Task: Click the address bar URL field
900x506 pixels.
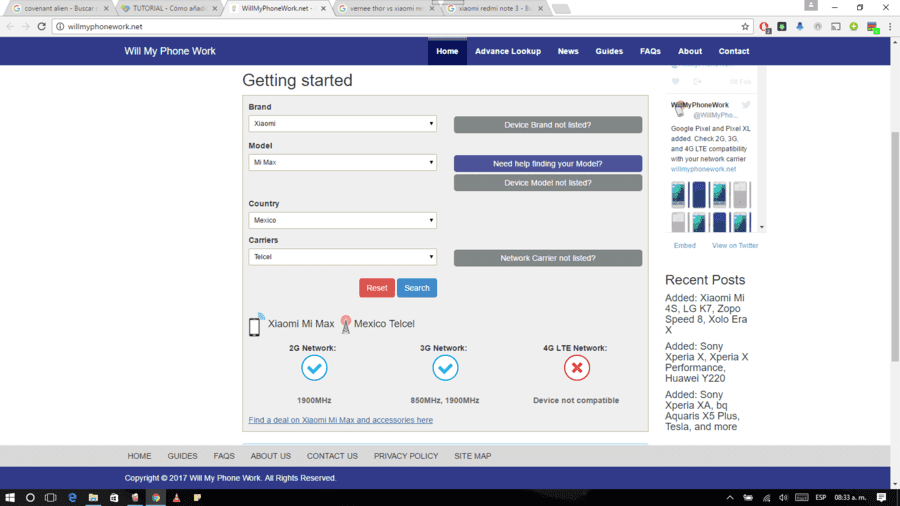Action: (x=402, y=26)
